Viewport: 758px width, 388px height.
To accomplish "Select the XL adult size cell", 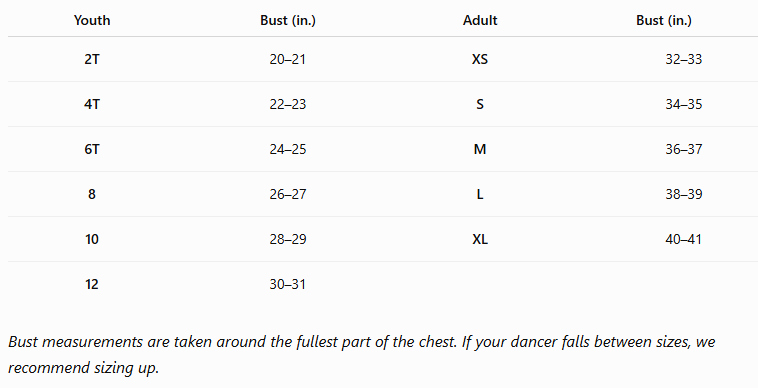I will [480, 239].
